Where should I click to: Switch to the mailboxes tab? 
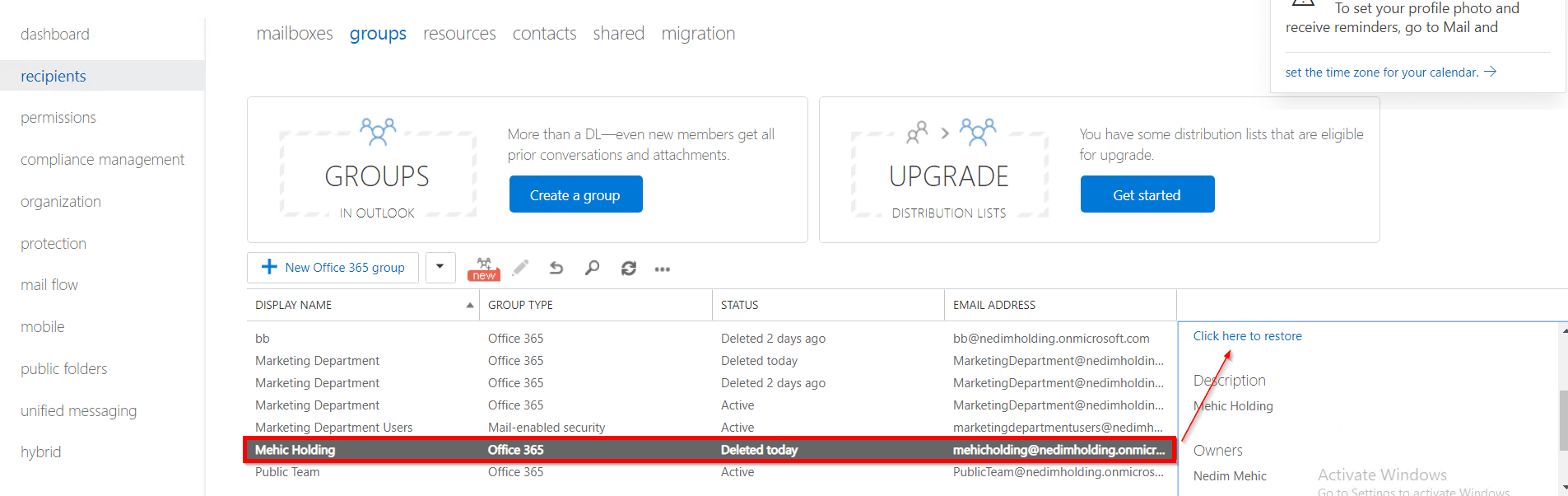(x=295, y=34)
